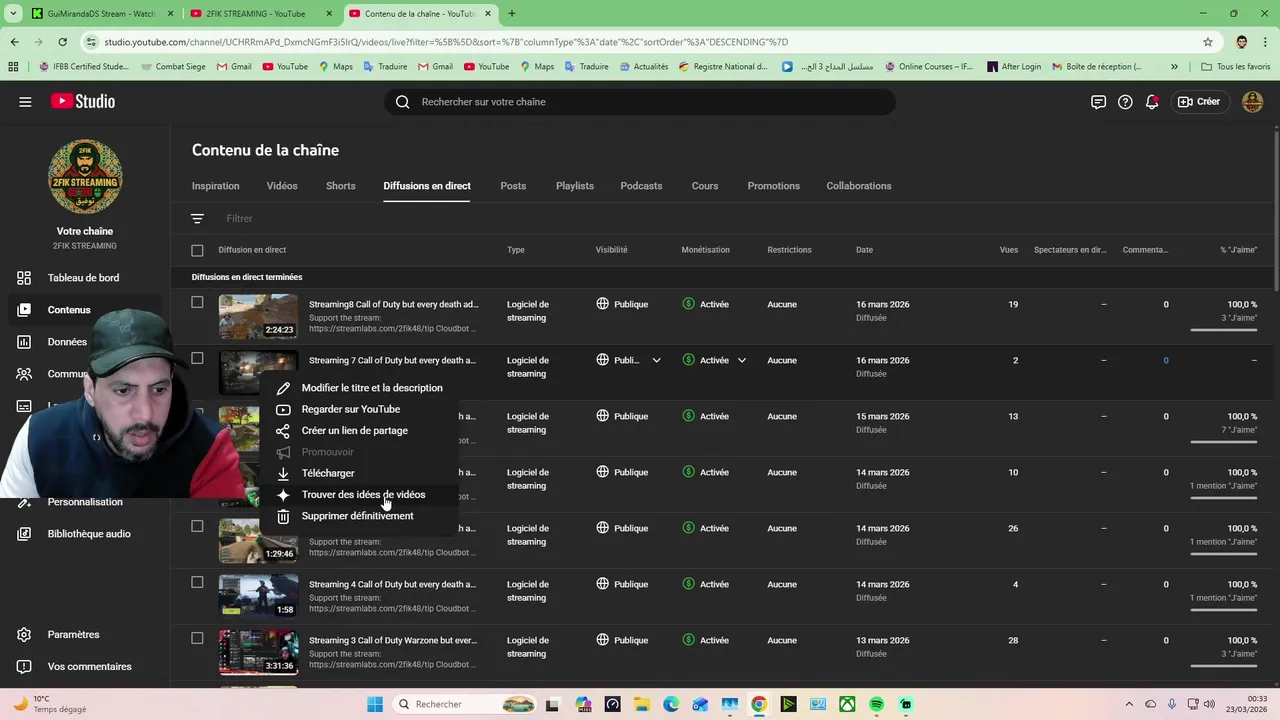The width and height of the screenshot is (1280, 720).
Task: Click the Contenus sidebar icon
Action: pos(25,309)
